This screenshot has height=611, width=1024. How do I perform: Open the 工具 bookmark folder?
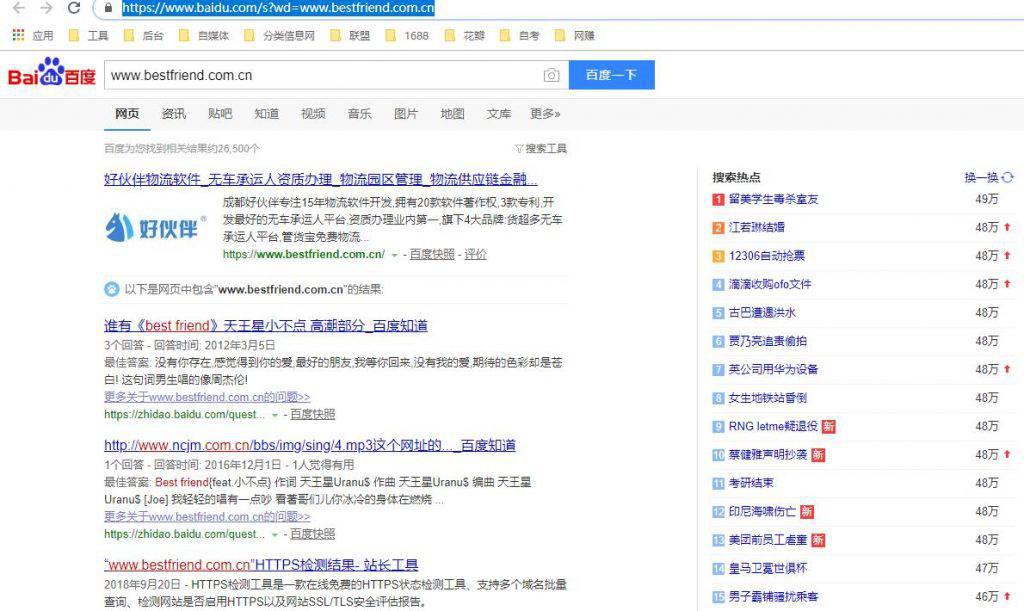[x=89, y=35]
